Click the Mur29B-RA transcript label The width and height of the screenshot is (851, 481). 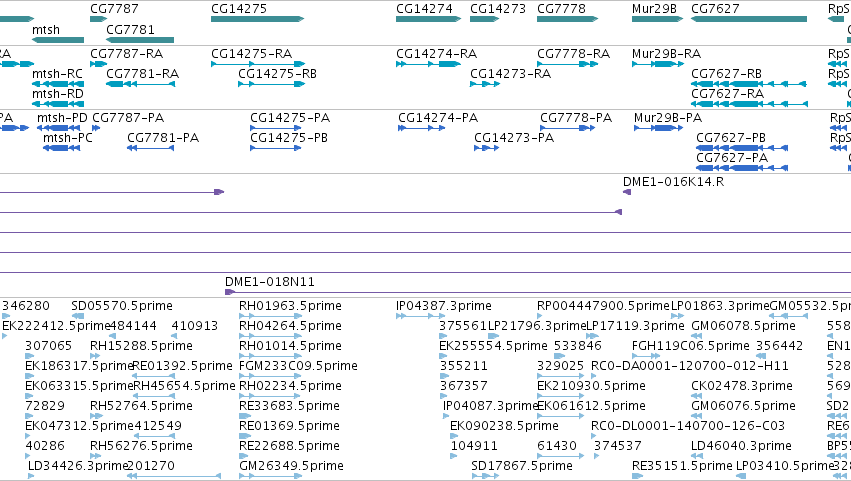(666, 54)
